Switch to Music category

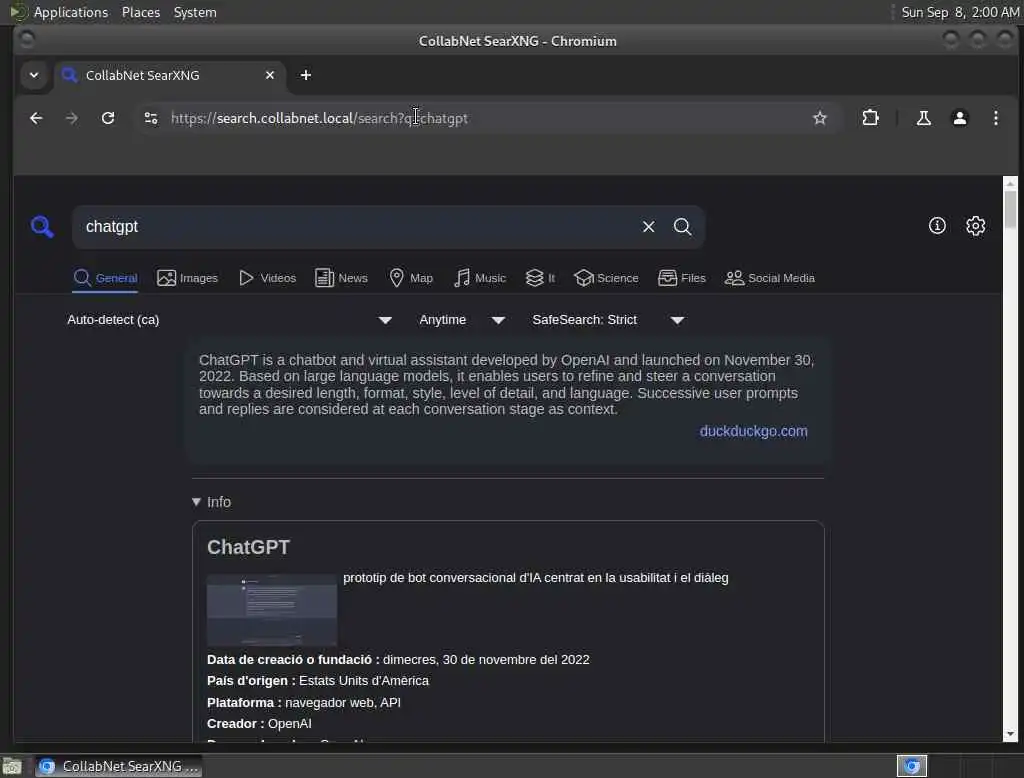click(480, 278)
